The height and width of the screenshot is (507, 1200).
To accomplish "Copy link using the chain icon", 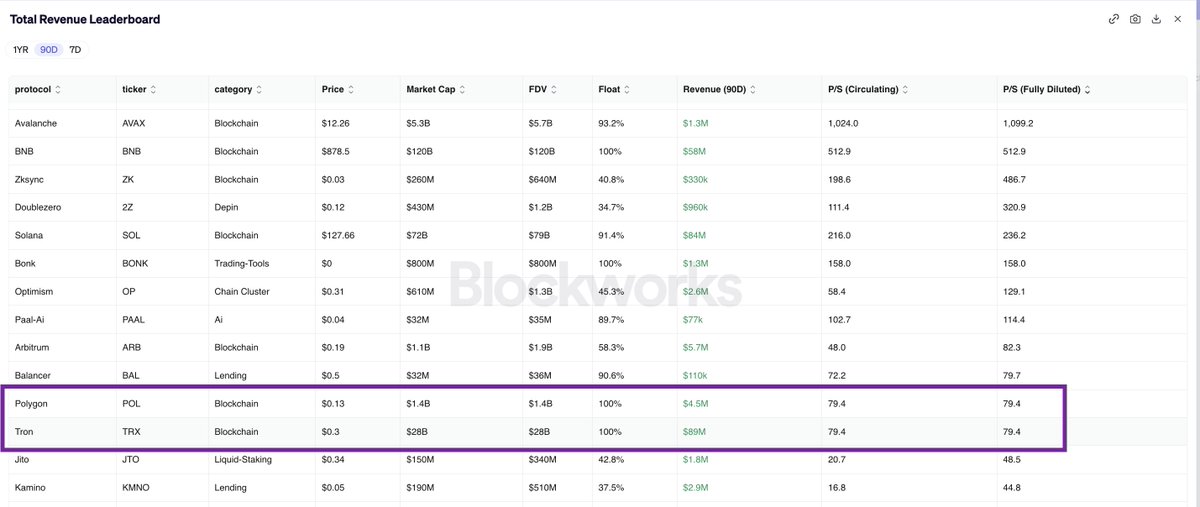I will (x=1114, y=19).
